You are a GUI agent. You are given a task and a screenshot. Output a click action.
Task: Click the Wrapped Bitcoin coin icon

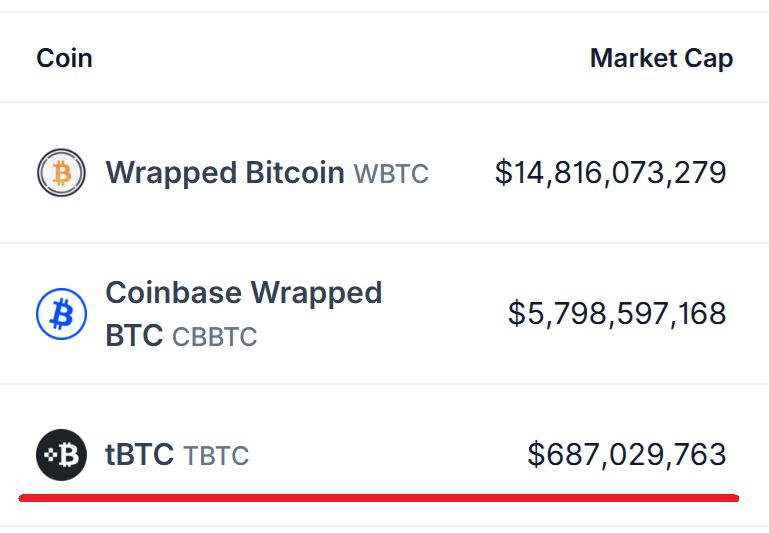pyautogui.click(x=61, y=173)
